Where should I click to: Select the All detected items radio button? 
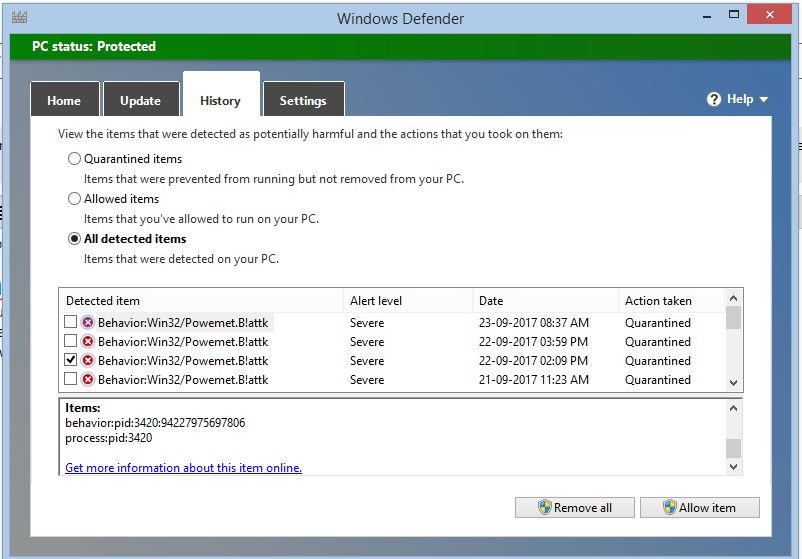(x=74, y=239)
